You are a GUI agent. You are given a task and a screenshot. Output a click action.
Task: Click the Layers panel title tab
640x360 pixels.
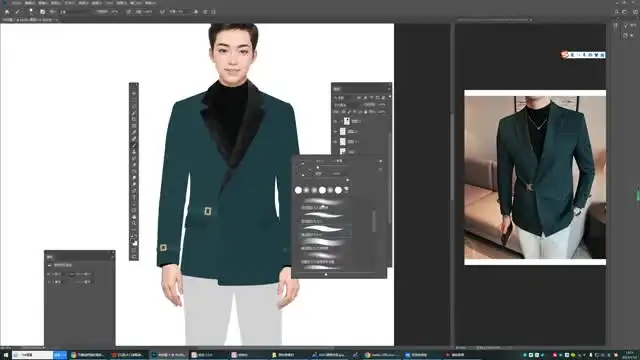(336, 89)
